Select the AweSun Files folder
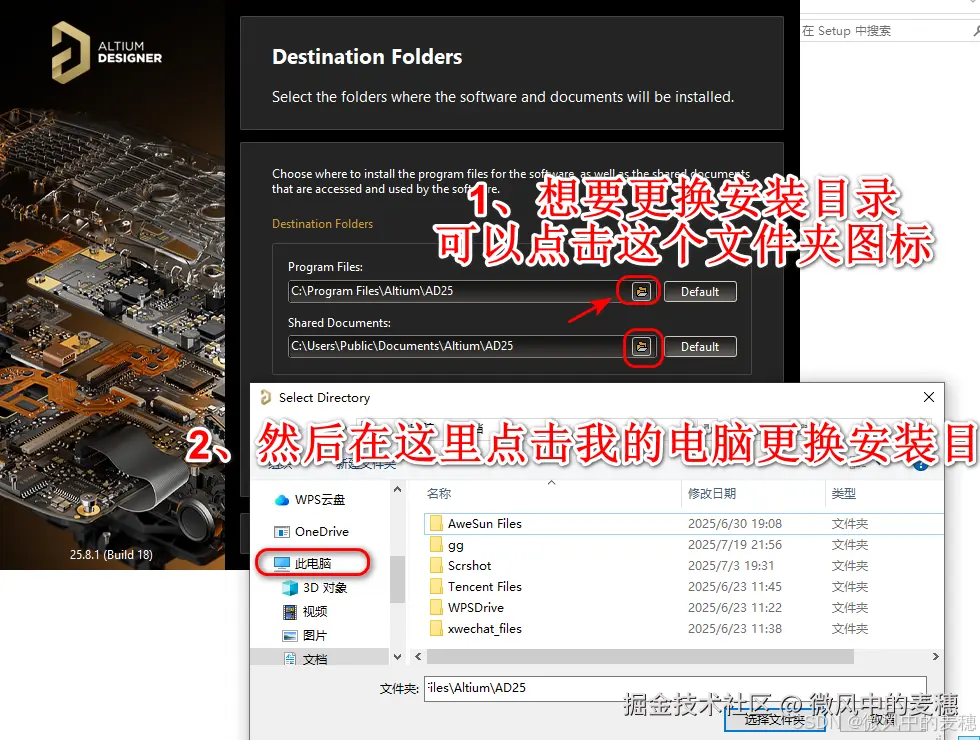This screenshot has width=980, height=740. pos(684,524)
